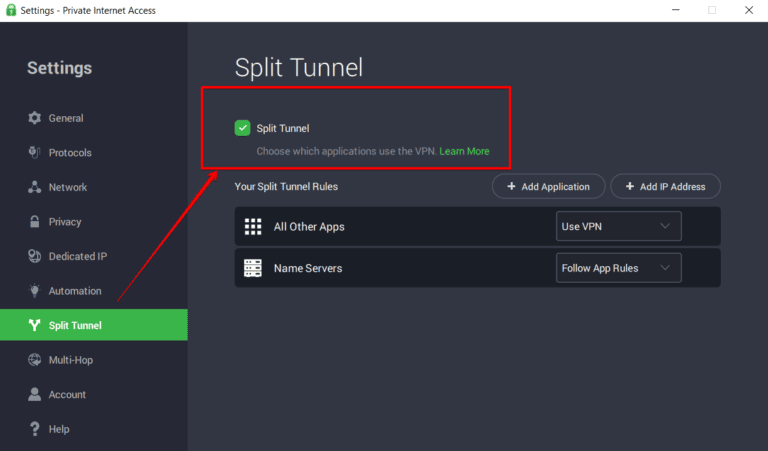Select the Split Tunnel sidebar item
768x451 pixels.
[94, 325]
